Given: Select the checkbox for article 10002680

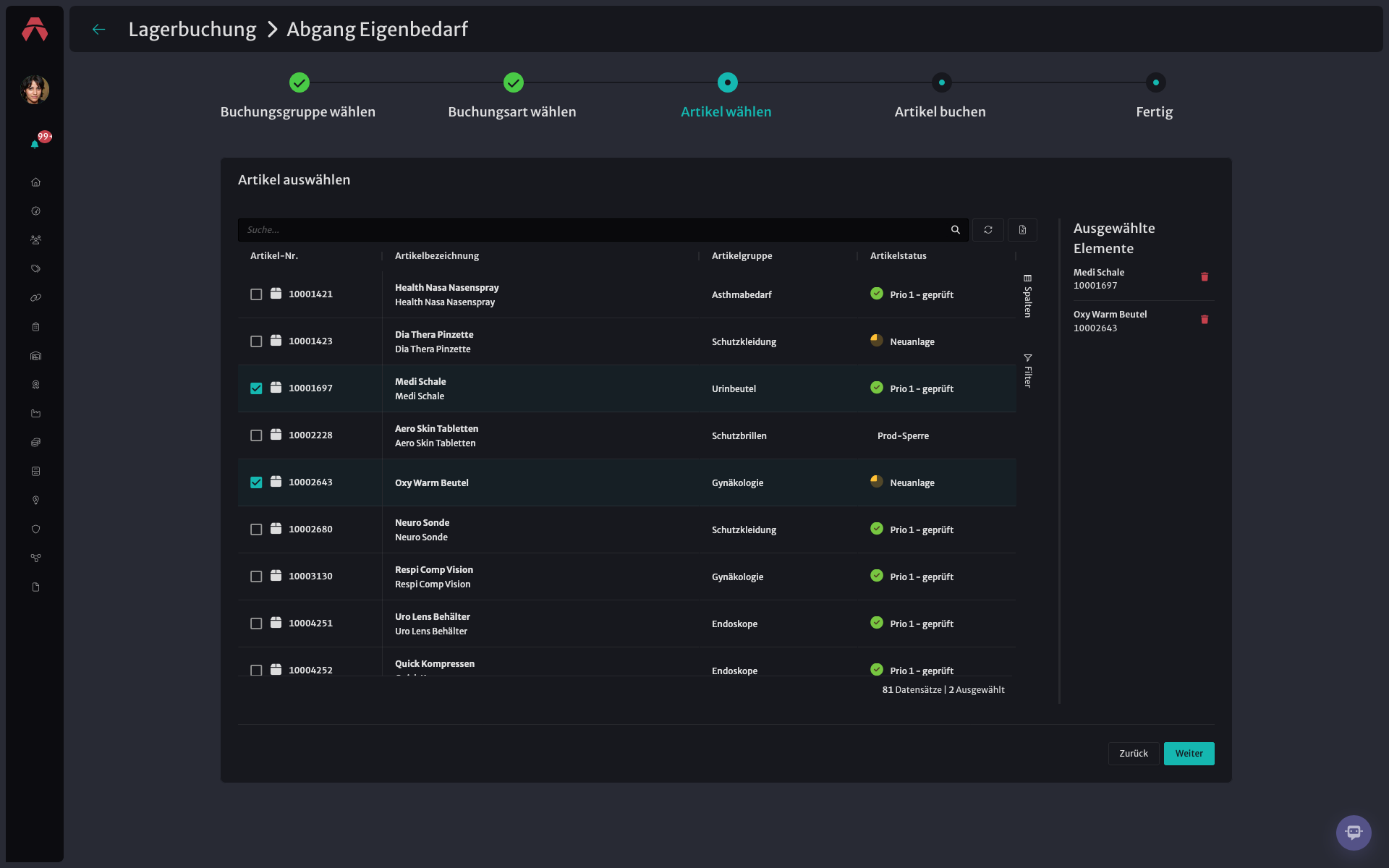Looking at the screenshot, I should [256, 529].
